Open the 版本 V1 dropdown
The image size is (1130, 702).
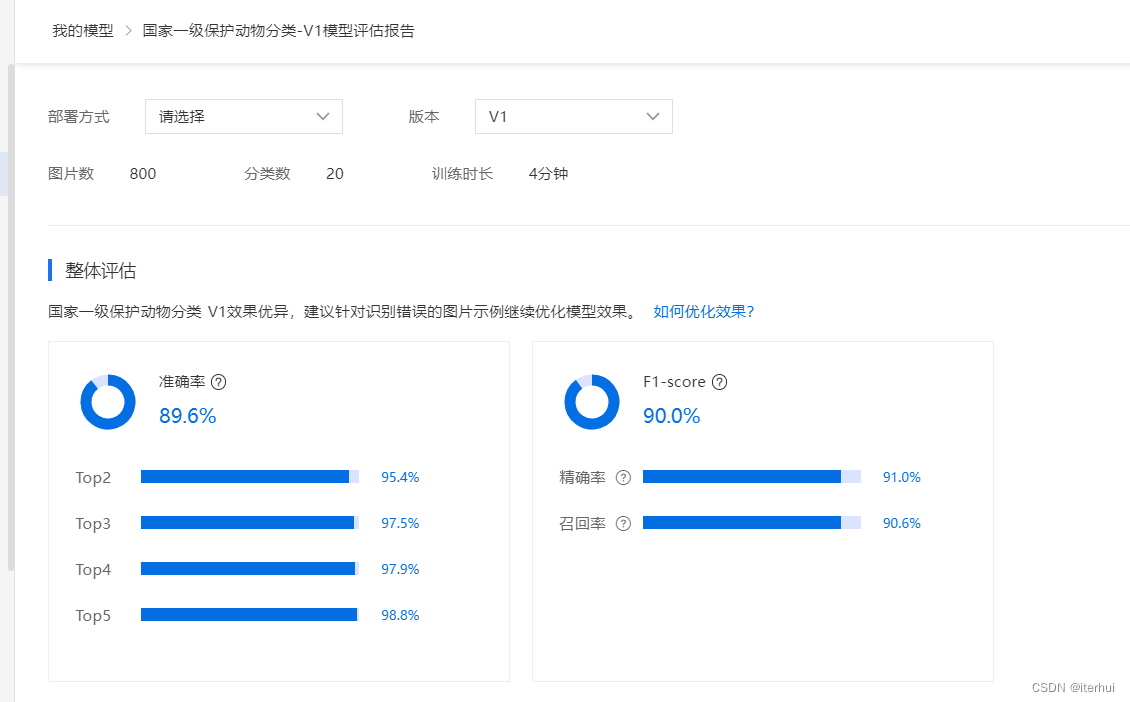pyautogui.click(x=574, y=117)
